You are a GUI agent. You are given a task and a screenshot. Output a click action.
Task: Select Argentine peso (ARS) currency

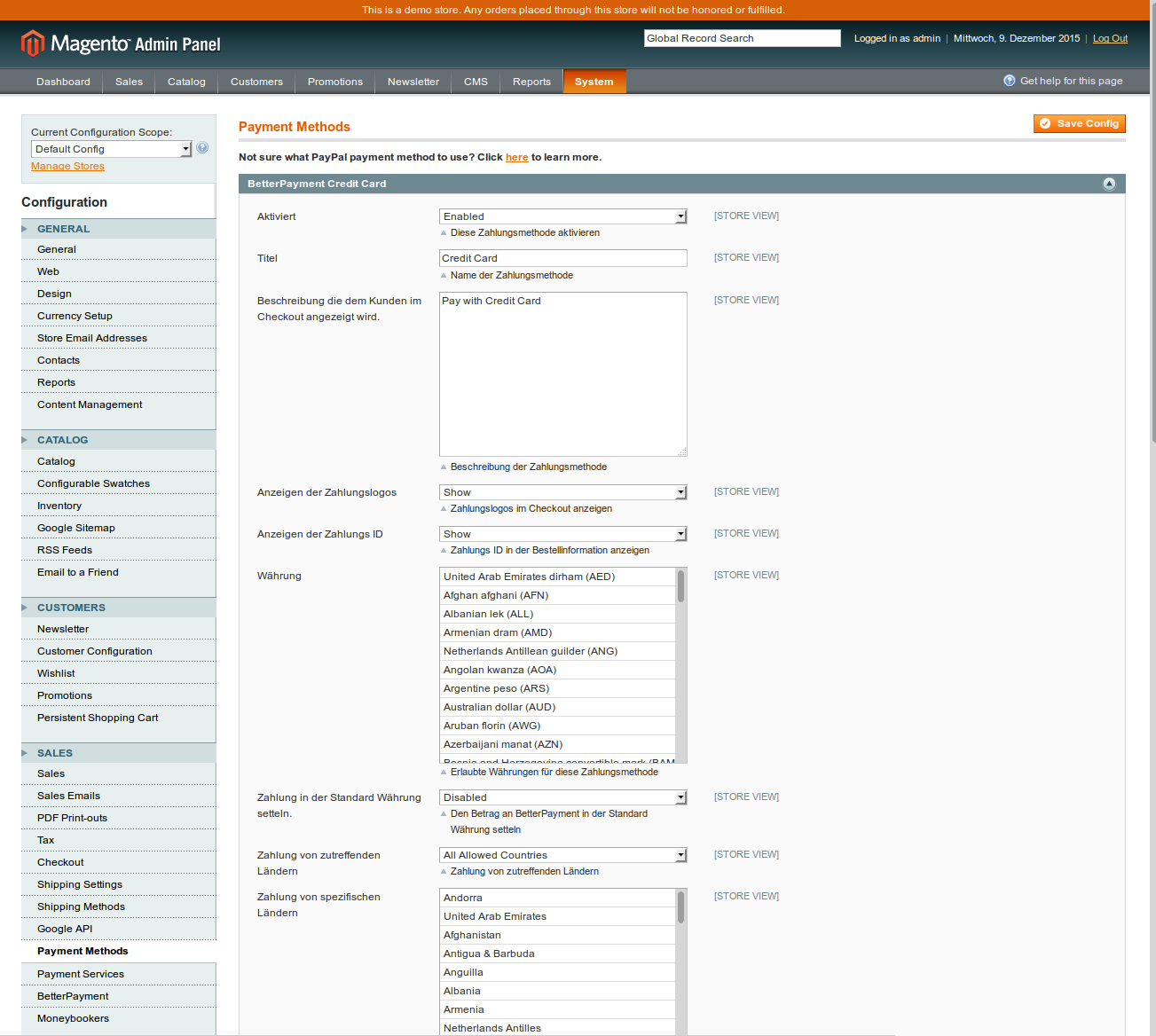[558, 688]
